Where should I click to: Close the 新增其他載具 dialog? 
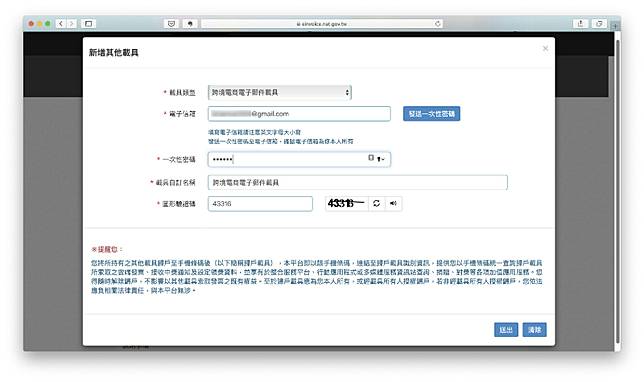[545, 48]
